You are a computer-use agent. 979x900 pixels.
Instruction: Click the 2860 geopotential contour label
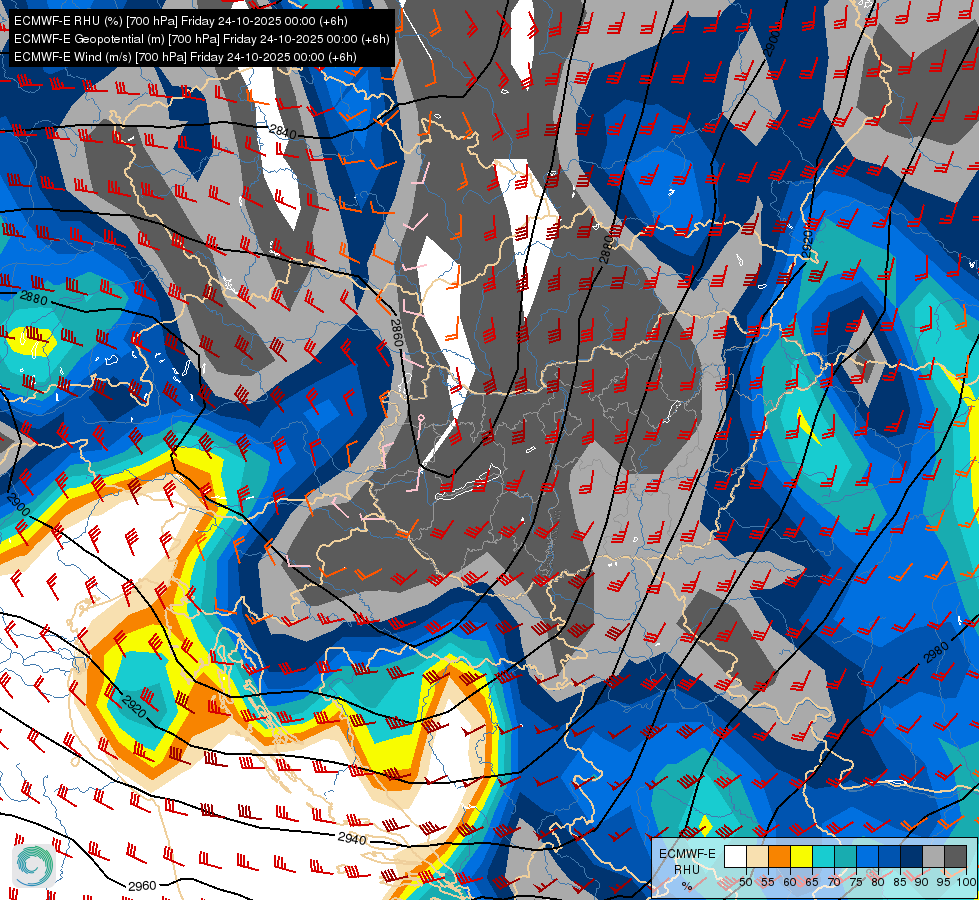click(396, 332)
